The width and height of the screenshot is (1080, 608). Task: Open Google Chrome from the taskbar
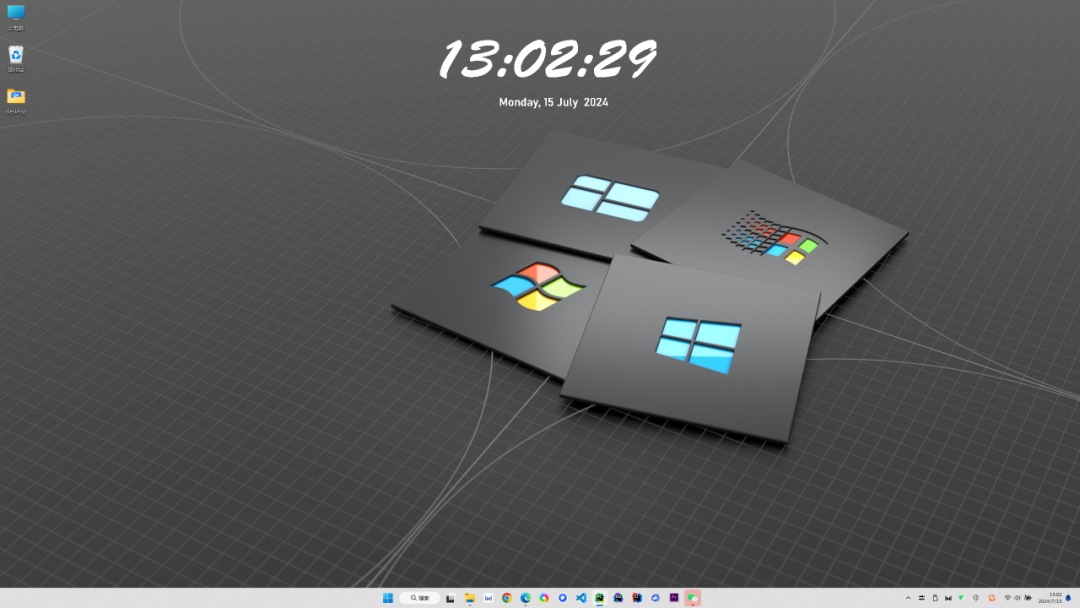click(x=507, y=598)
